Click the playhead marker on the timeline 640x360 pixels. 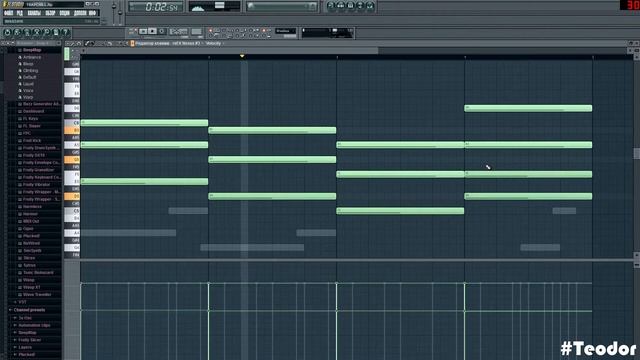tap(242, 56)
